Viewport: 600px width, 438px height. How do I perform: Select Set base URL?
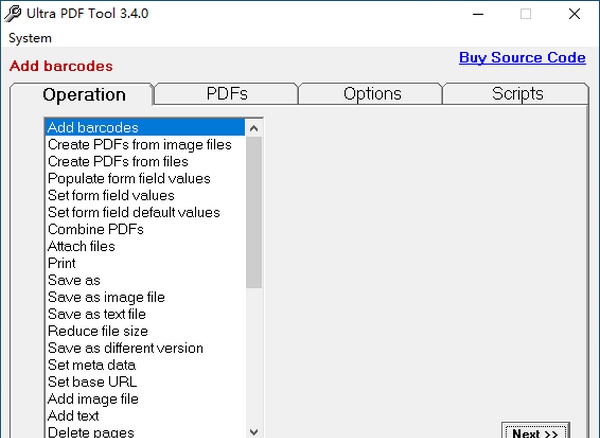(x=145, y=382)
